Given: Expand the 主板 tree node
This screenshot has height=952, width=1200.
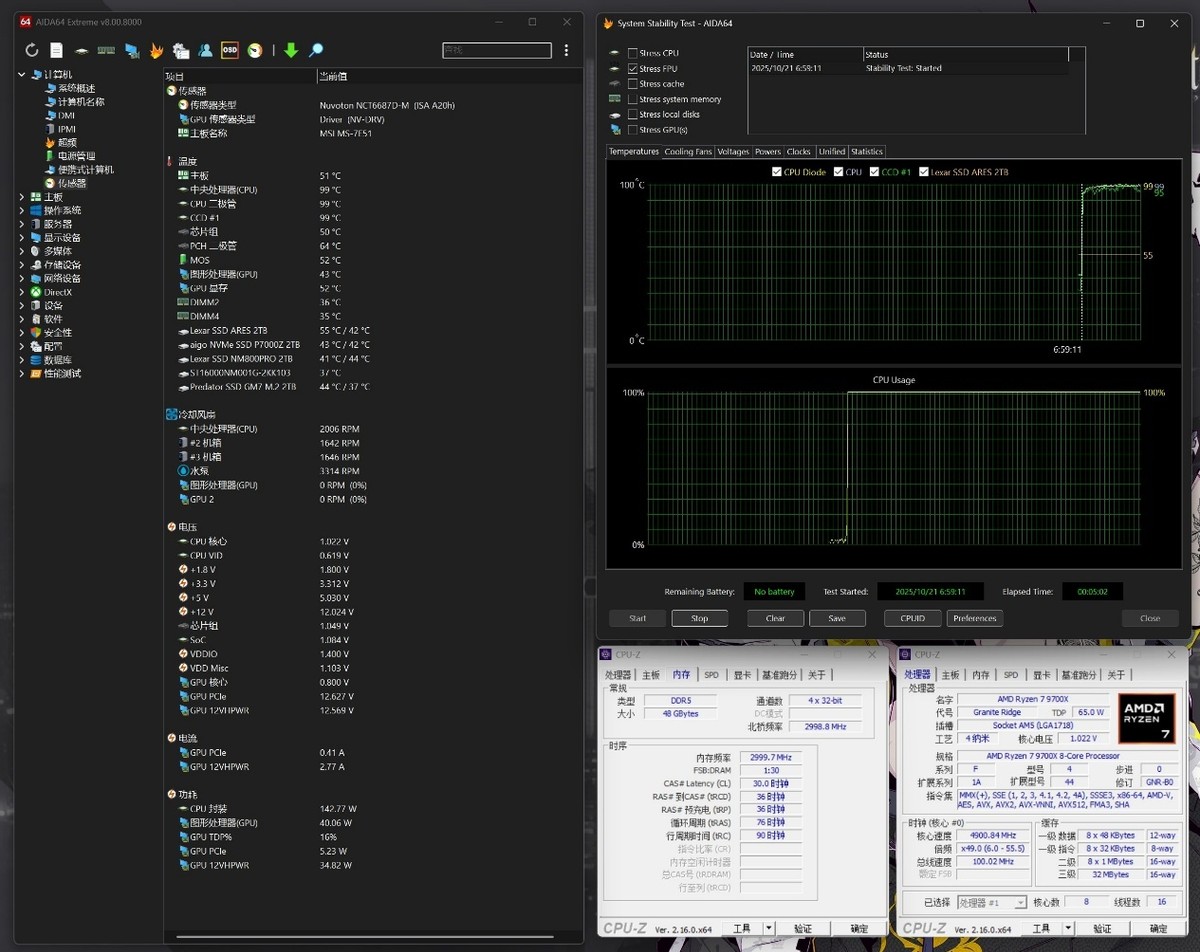Looking at the screenshot, I should click(x=23, y=197).
